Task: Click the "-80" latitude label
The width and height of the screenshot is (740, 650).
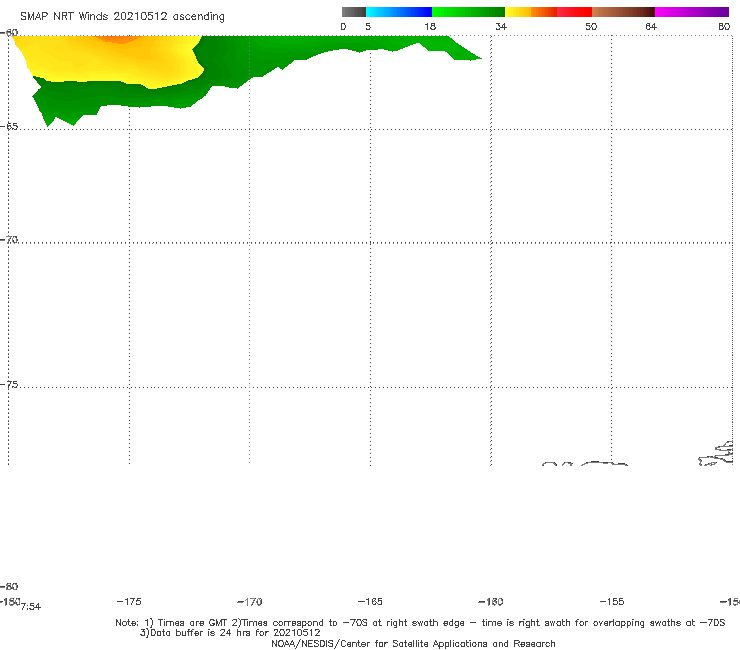Action: pyautogui.click(x=9, y=586)
